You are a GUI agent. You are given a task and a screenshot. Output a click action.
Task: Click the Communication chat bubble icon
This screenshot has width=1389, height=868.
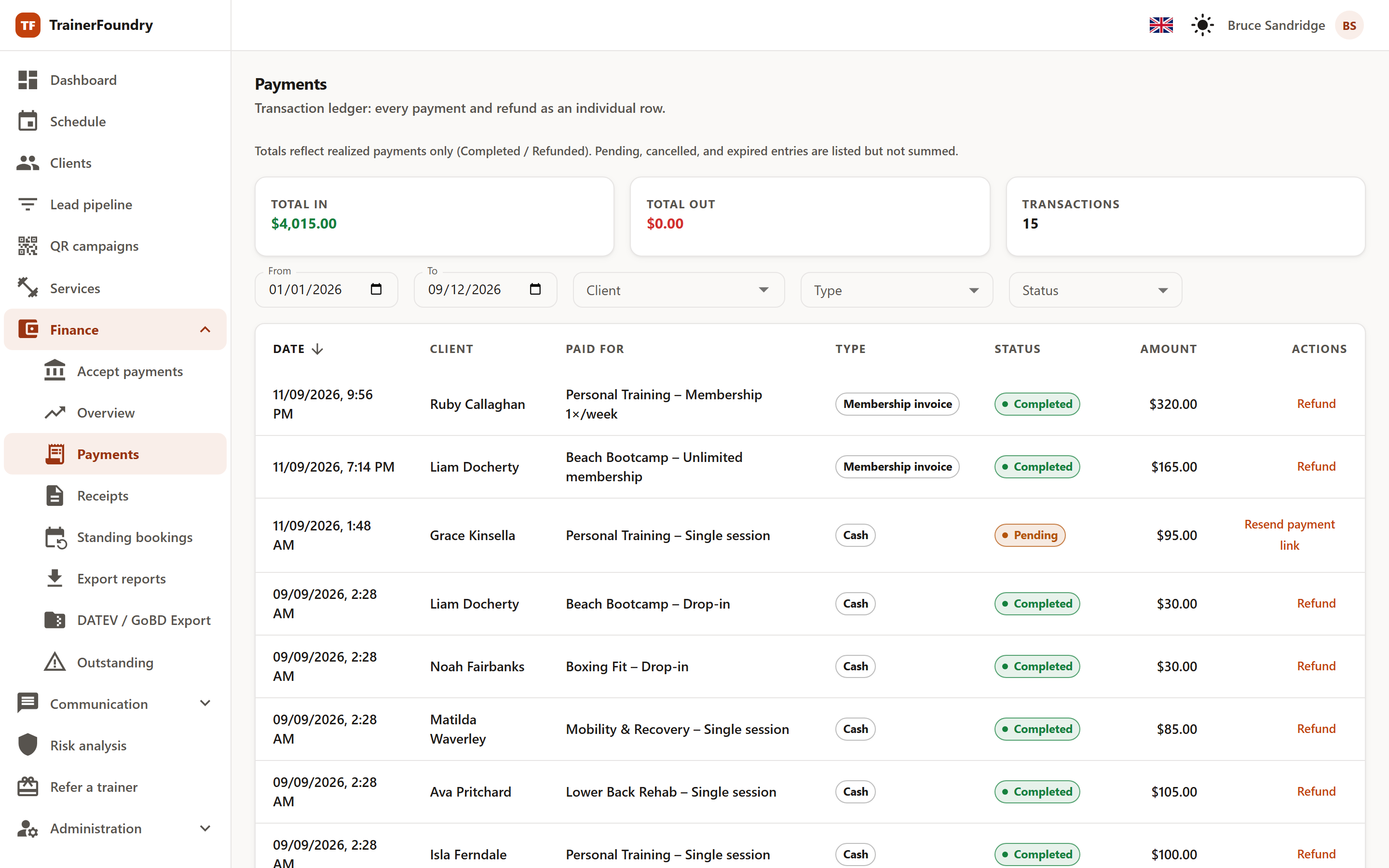click(x=27, y=703)
